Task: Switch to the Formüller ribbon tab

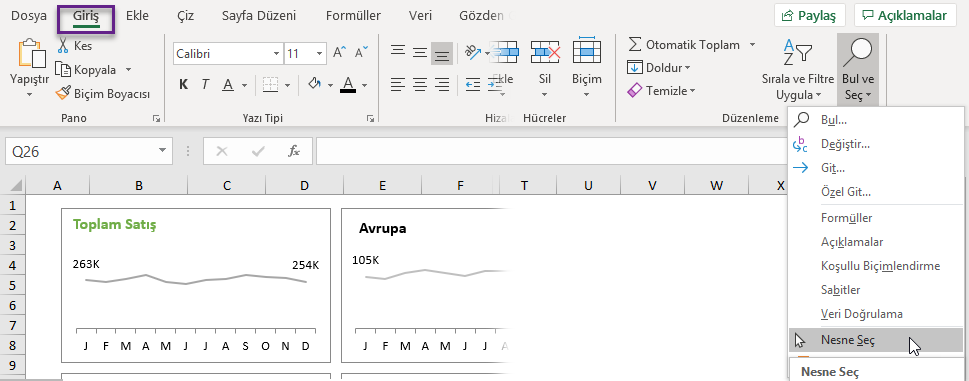Action: coord(353,15)
